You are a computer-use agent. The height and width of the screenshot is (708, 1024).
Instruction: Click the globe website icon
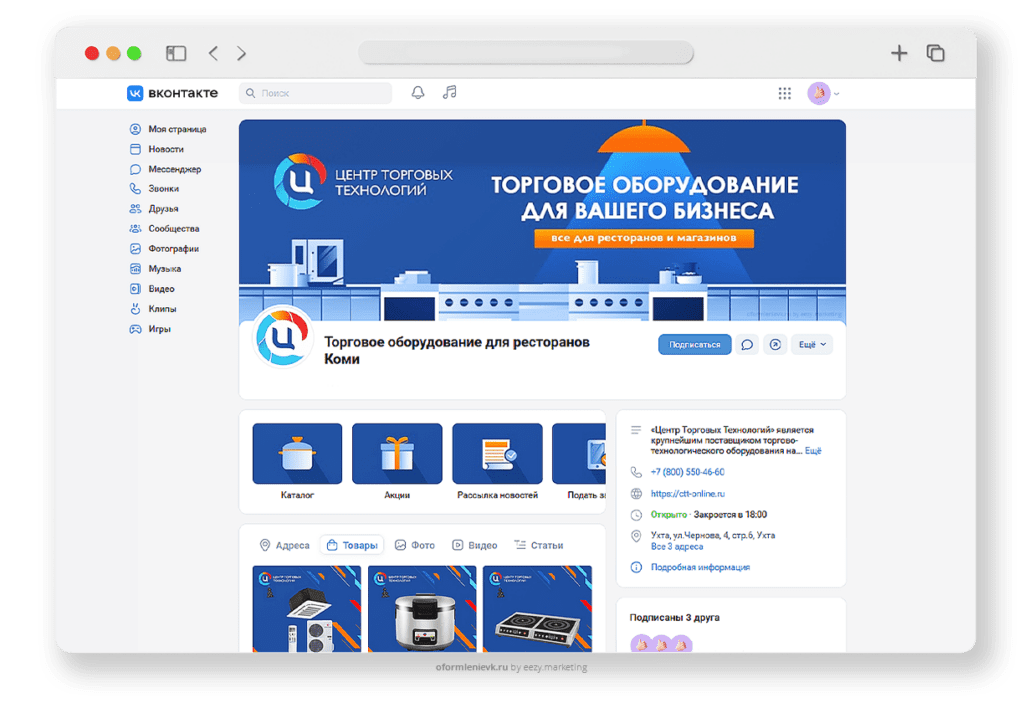(636, 494)
